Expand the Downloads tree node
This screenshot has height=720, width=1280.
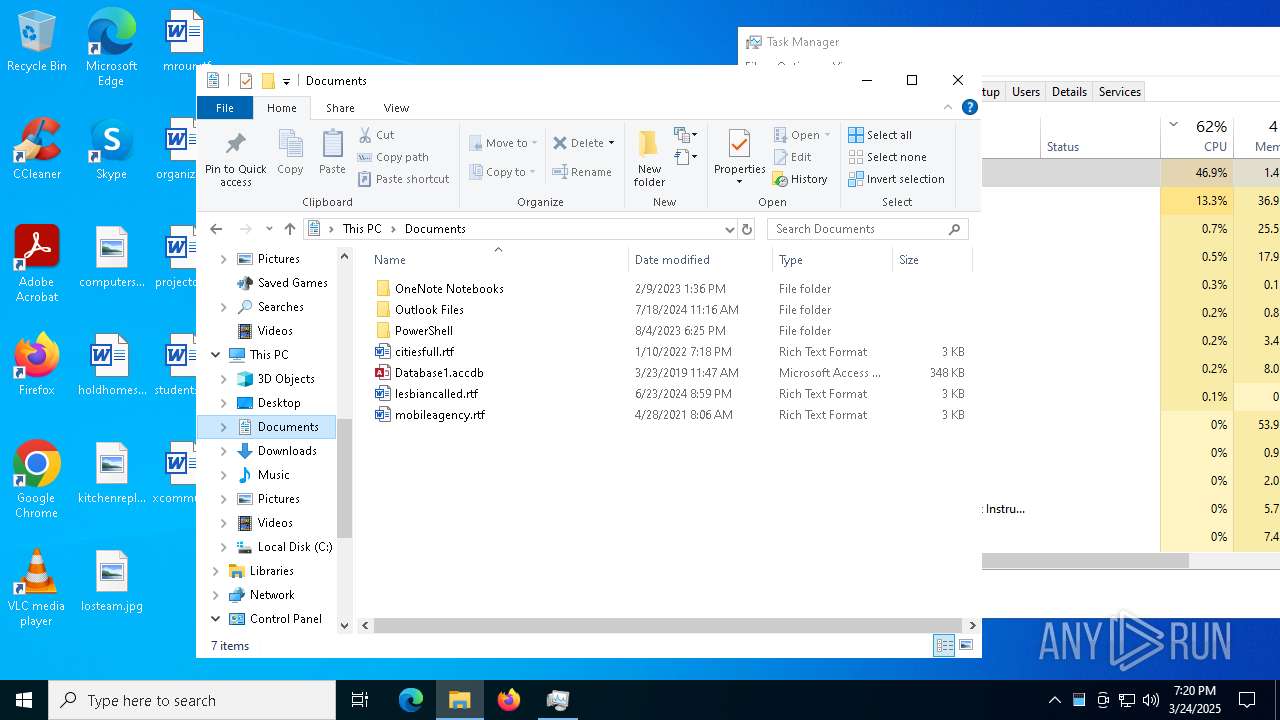(x=224, y=451)
